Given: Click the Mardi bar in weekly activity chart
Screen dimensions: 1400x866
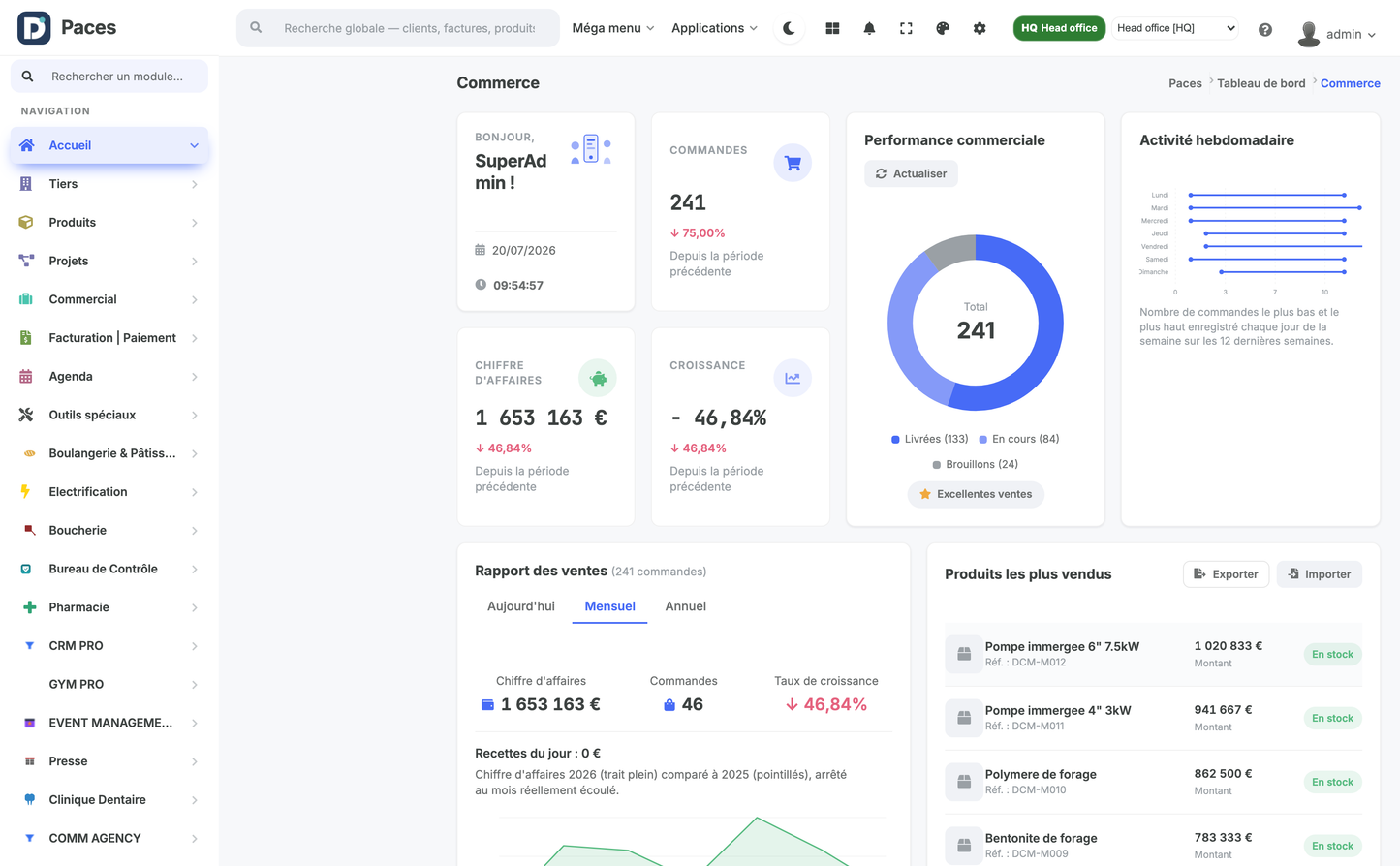Looking at the screenshot, I should (1275, 208).
